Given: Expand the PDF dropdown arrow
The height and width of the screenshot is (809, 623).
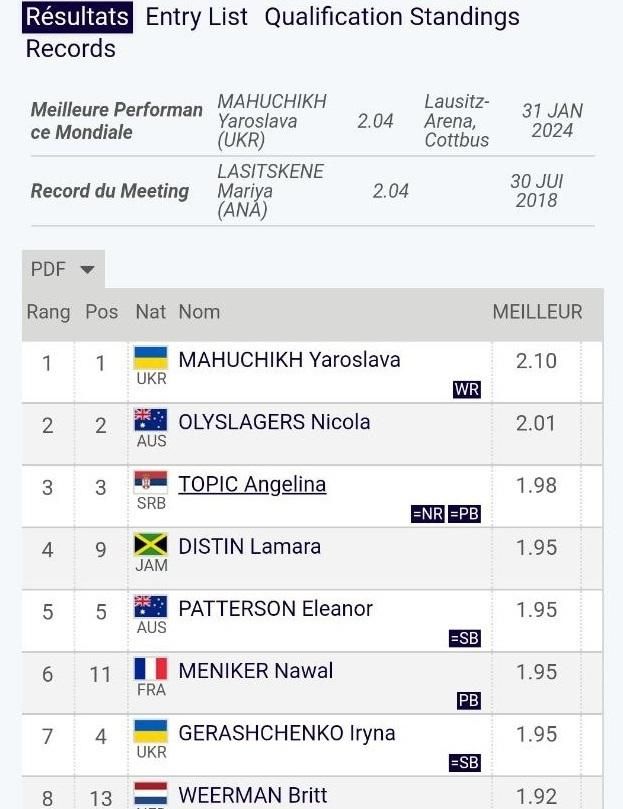Looking at the screenshot, I should click(x=88, y=269).
